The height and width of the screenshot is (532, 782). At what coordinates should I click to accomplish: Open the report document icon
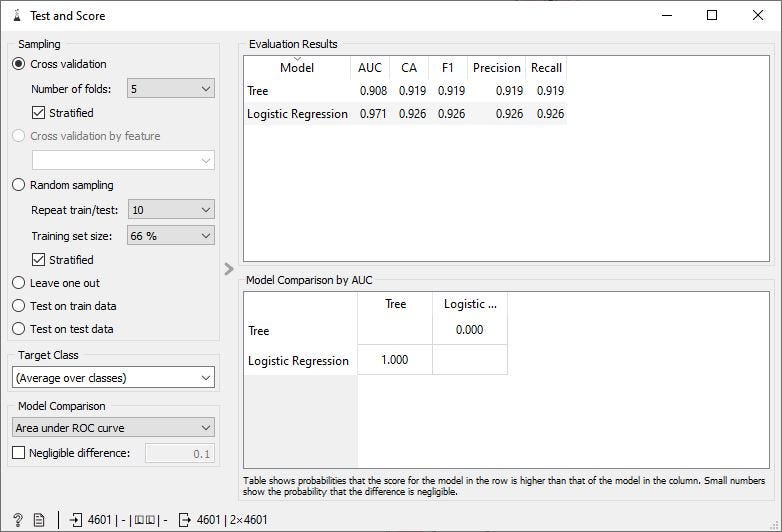(x=39, y=520)
